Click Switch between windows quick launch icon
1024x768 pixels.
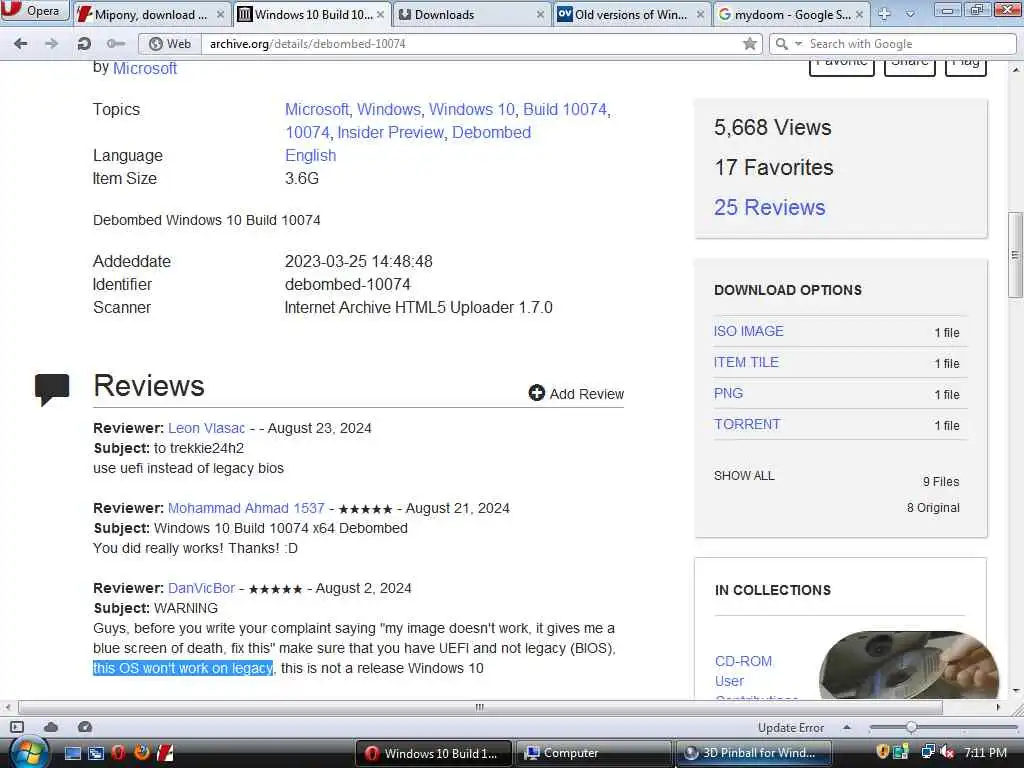tap(96, 754)
